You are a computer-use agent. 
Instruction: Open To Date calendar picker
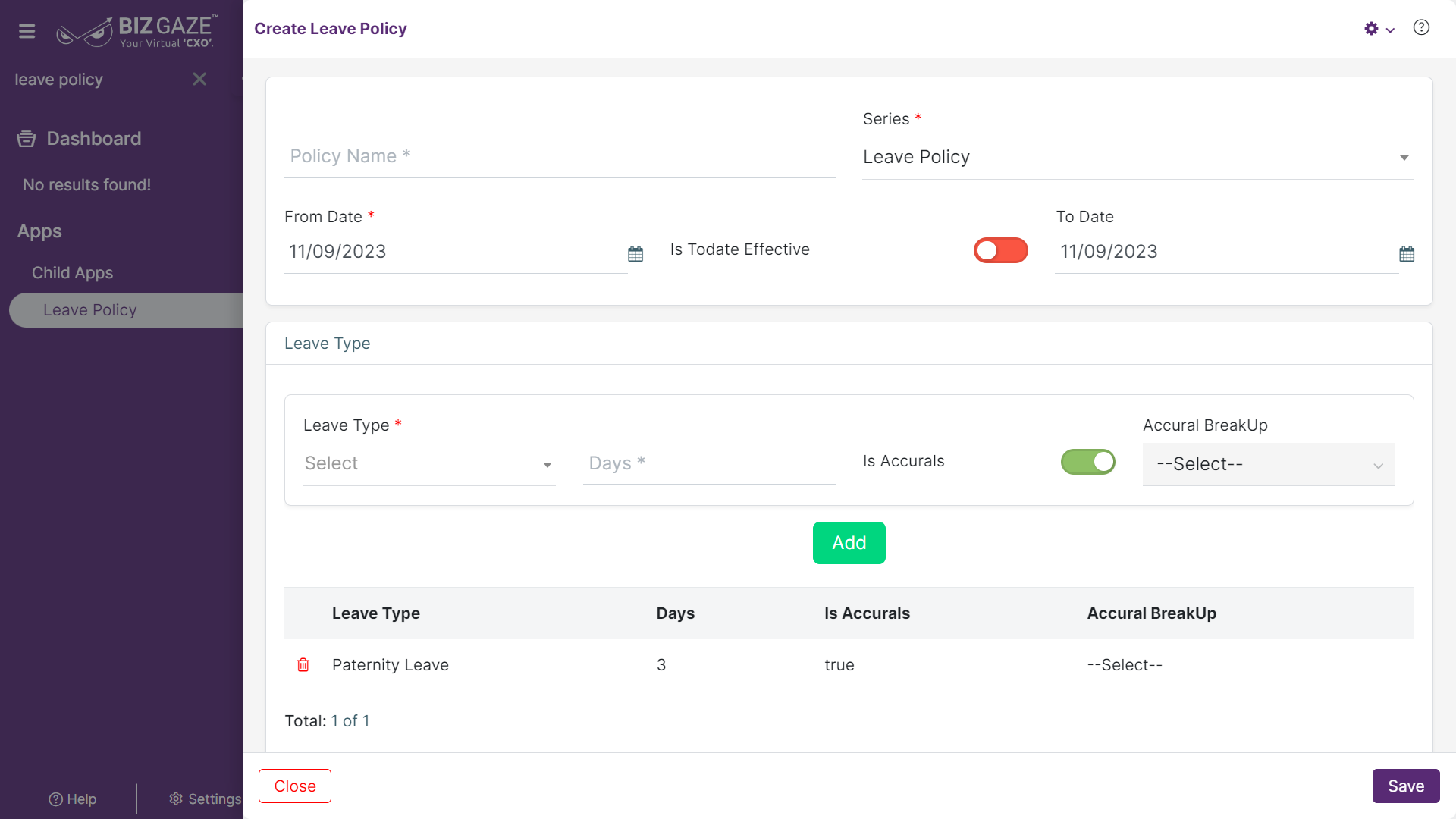1407,253
